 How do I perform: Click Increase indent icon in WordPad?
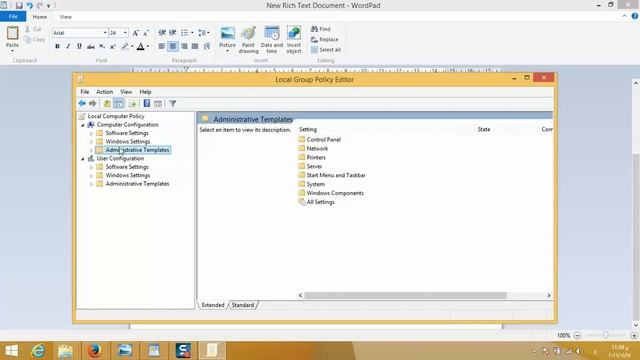[173, 33]
